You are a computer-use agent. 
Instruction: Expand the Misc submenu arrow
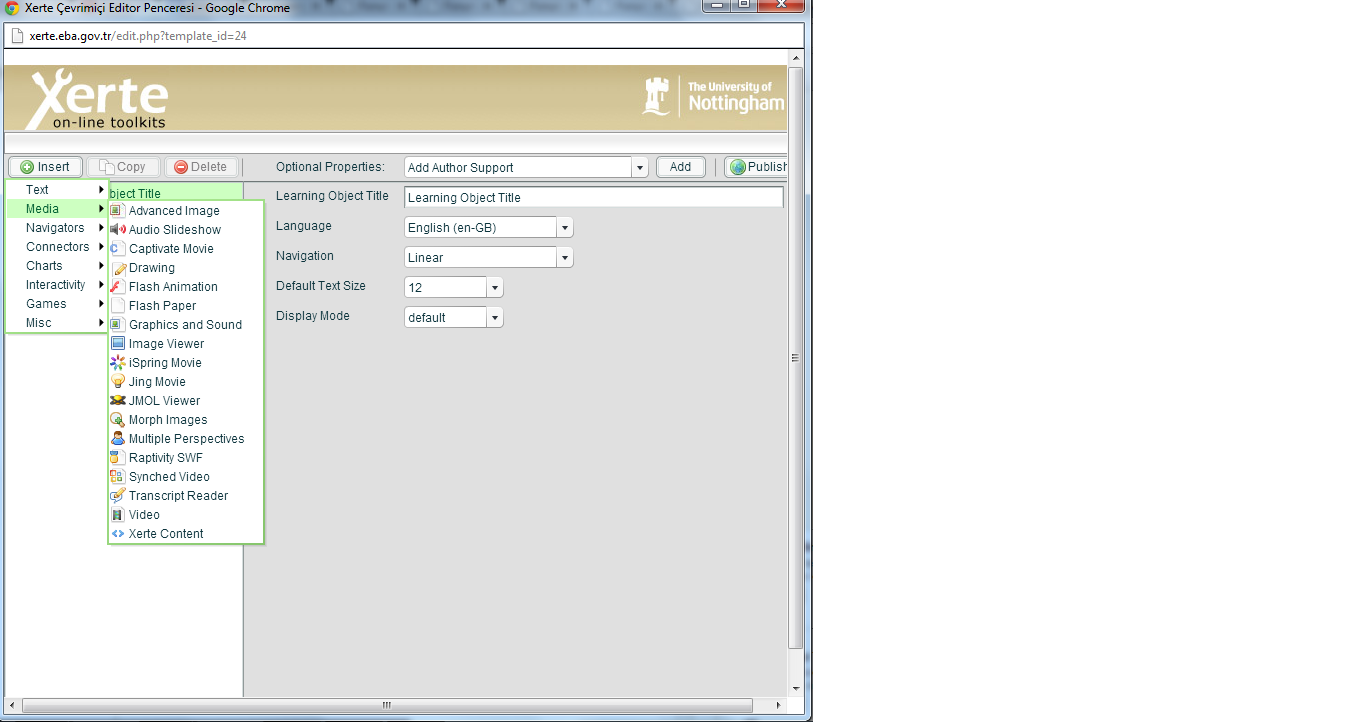coord(101,323)
